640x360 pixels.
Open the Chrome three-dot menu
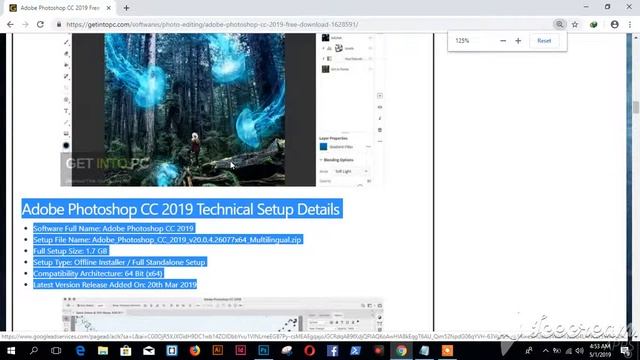click(630, 24)
